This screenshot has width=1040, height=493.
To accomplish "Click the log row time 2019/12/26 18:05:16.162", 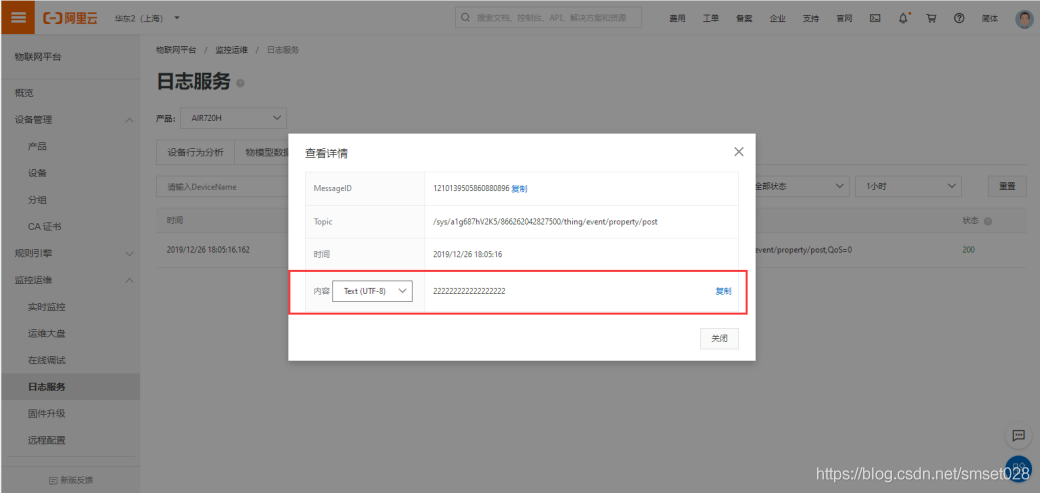I will 208,250.
